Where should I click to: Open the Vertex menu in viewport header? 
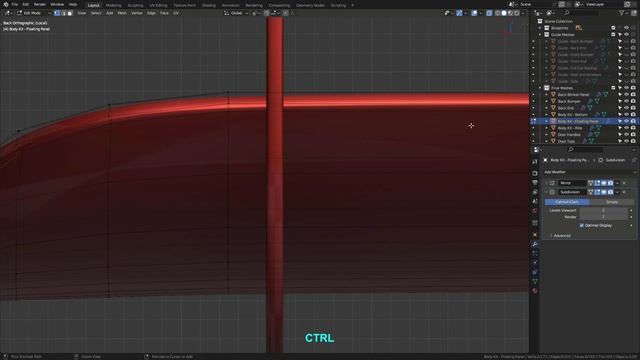tap(137, 13)
